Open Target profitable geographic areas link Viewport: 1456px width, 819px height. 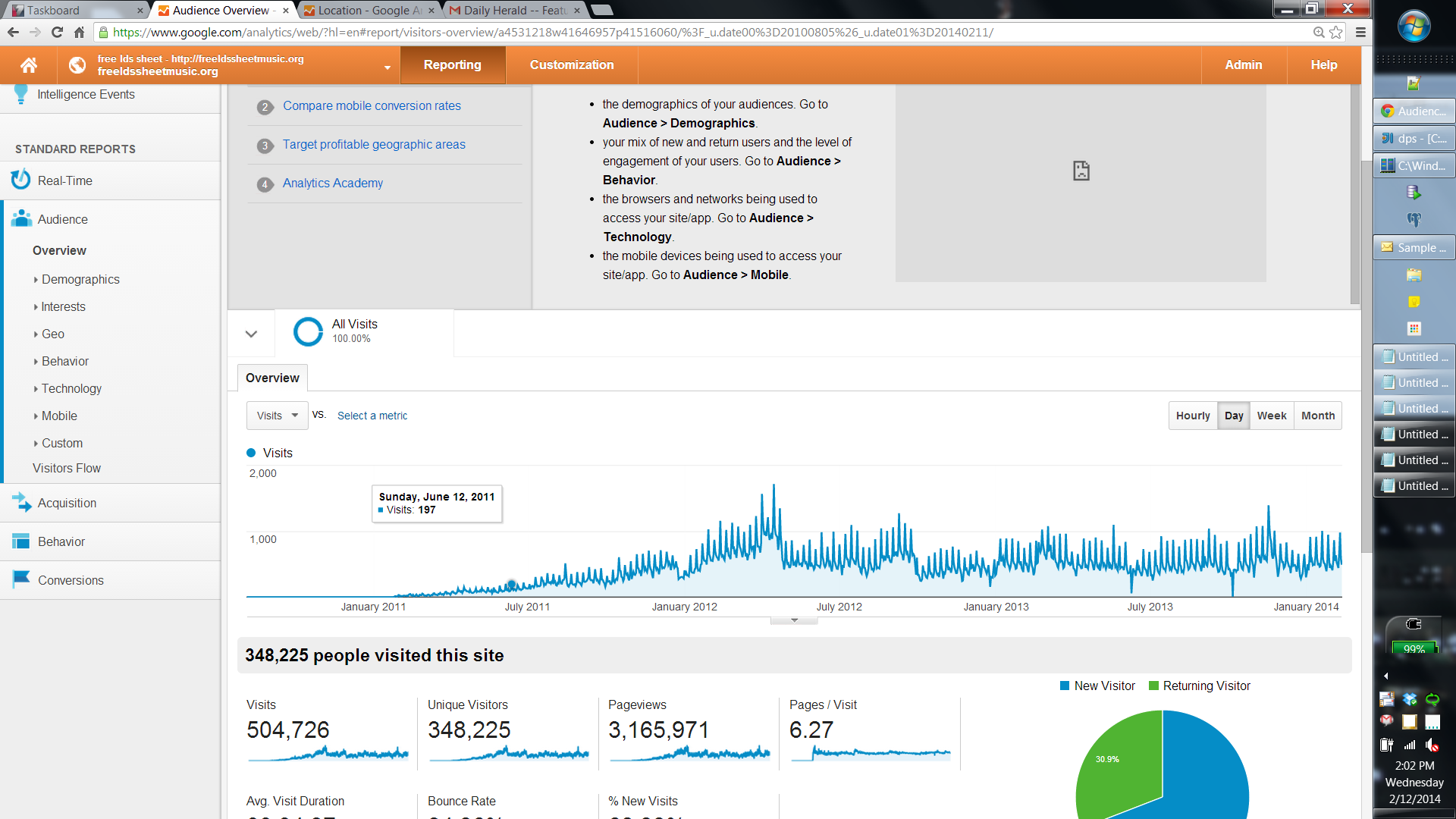tap(374, 145)
